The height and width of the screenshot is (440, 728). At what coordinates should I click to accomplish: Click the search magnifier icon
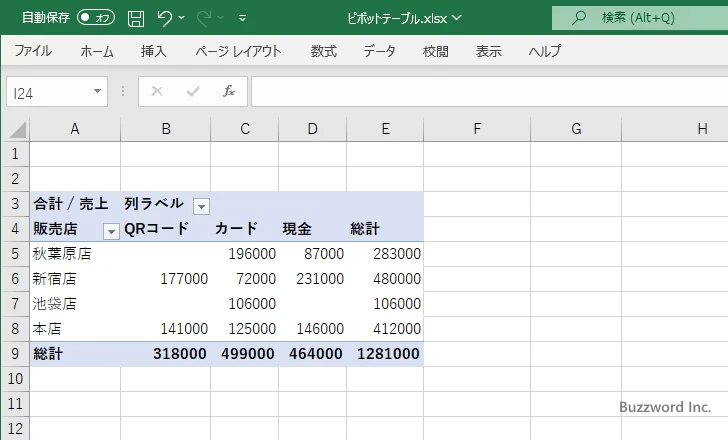pyautogui.click(x=578, y=18)
